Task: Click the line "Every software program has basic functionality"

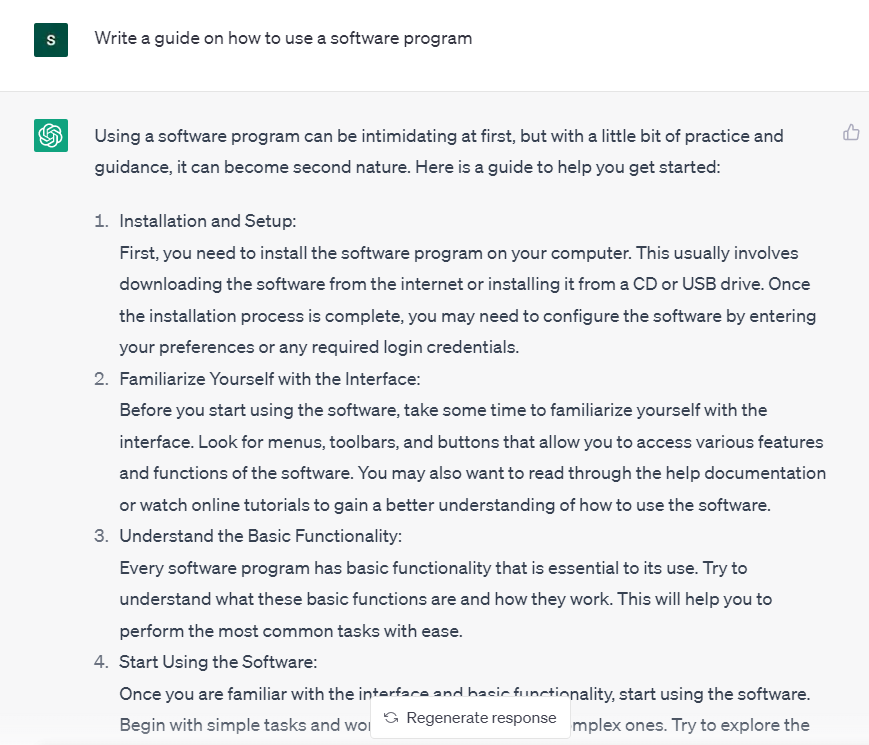Action: 433,568
